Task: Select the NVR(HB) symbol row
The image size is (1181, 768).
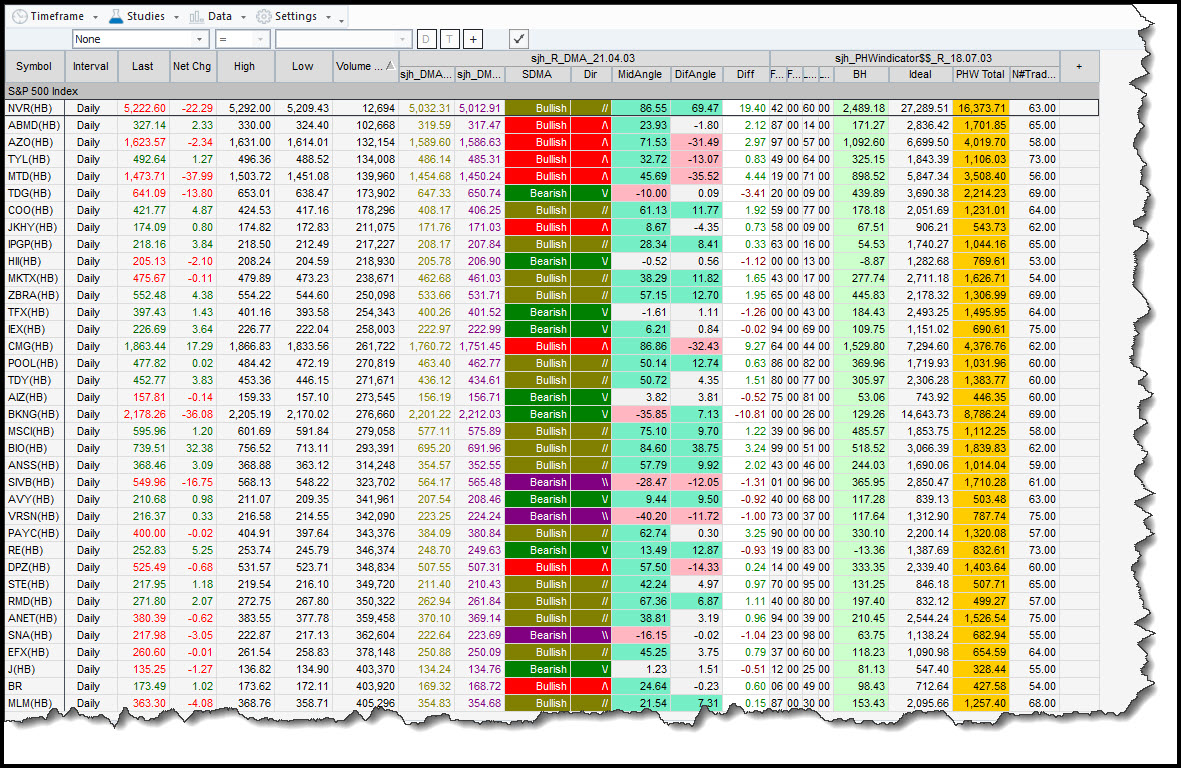Action: pyautogui.click(x=551, y=108)
